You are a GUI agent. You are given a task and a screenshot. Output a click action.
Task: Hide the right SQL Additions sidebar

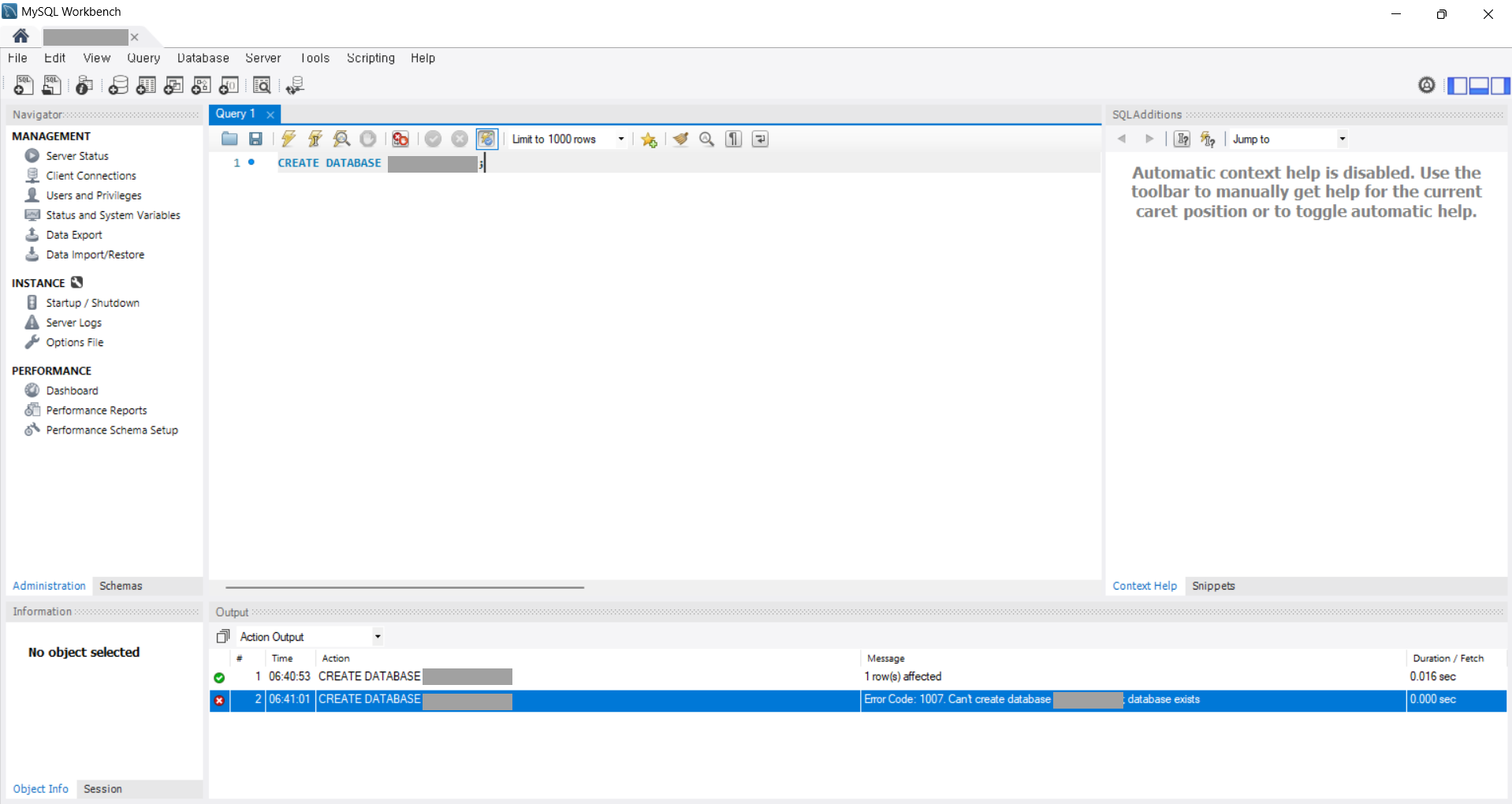[x=1500, y=85]
